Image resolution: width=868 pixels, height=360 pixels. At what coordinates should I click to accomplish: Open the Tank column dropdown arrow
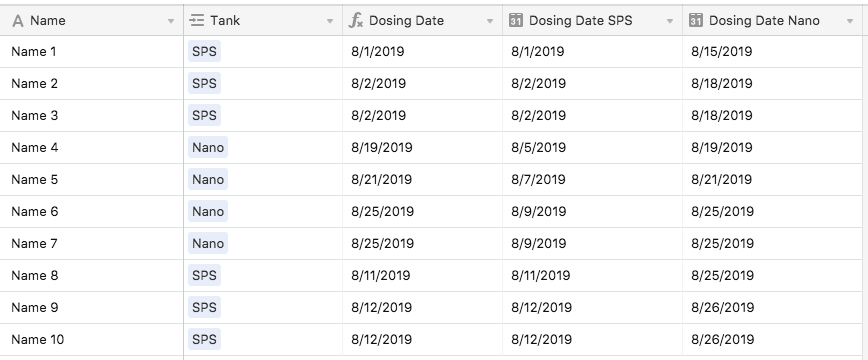pos(330,22)
